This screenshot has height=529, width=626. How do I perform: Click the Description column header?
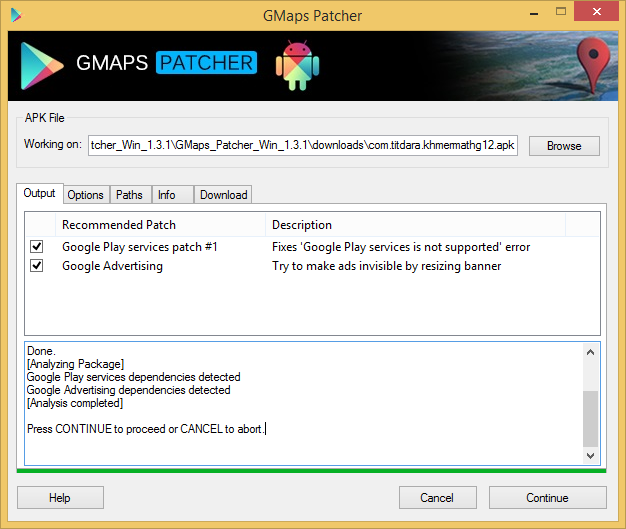coord(416,225)
